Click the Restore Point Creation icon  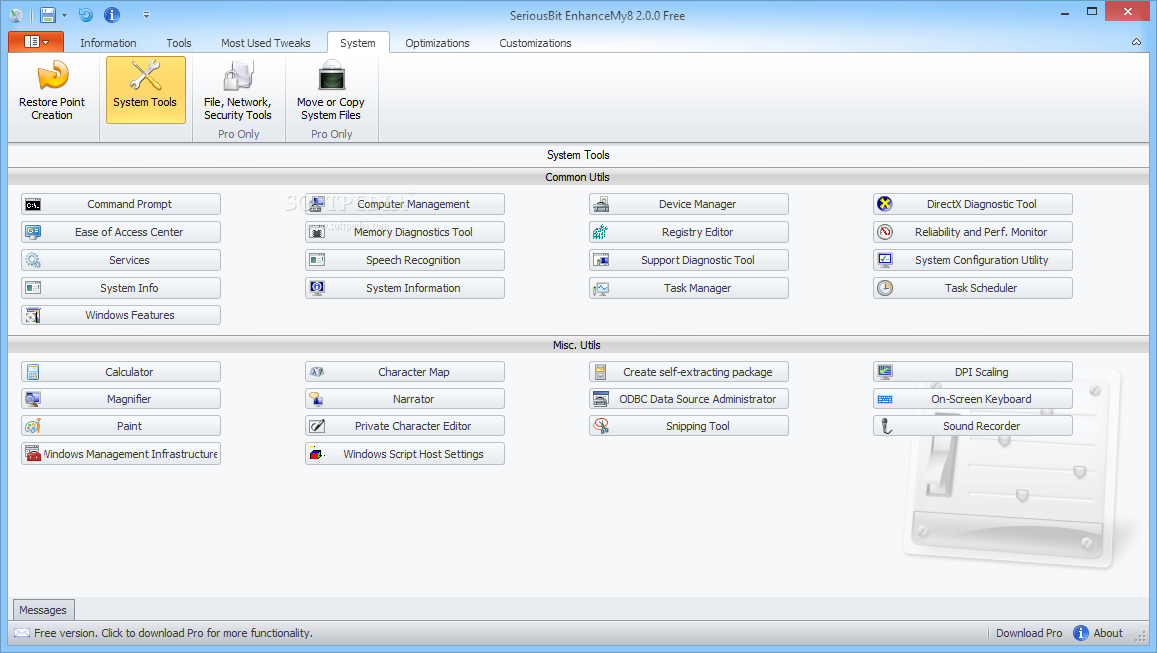click(x=52, y=75)
